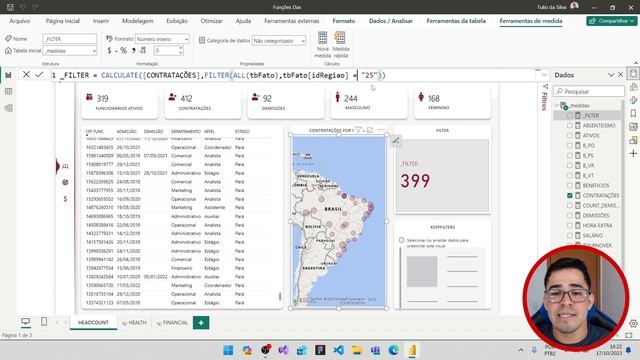Check the ABSENTEISMO measure checkbox
640x360 pixels.
570,125
